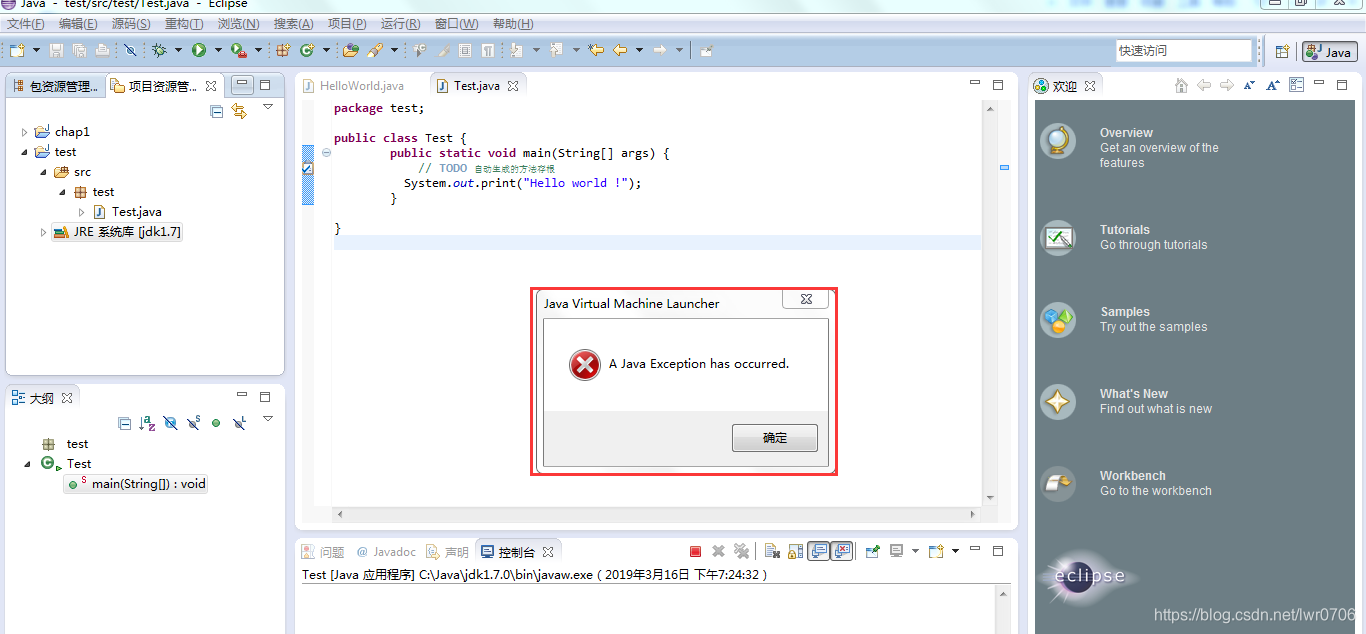This screenshot has width=1366, height=634.
Task: Switch to HelloWorld.java editor tab
Action: coord(362,86)
